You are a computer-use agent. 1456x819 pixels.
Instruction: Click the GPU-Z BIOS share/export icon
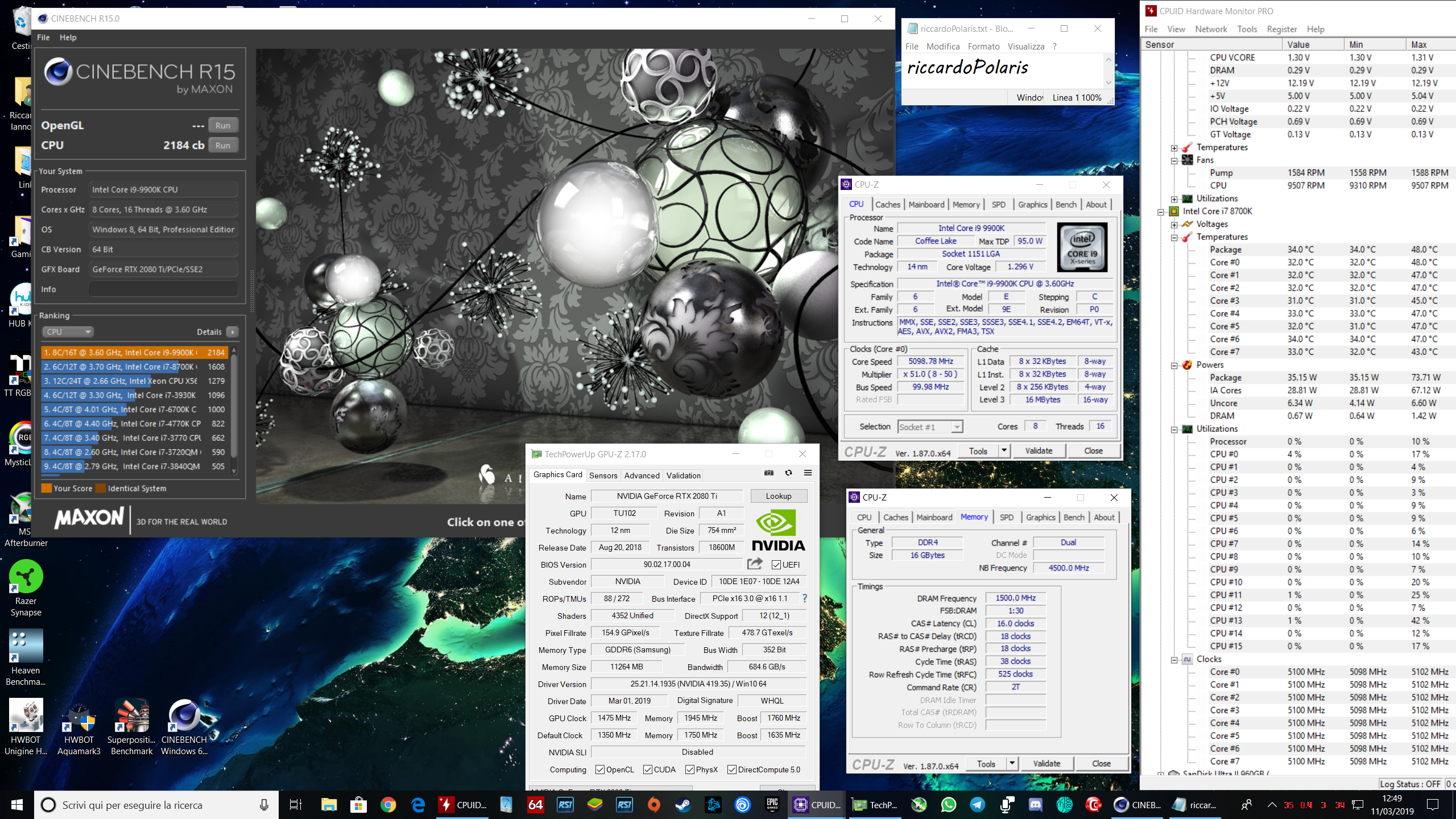click(755, 564)
